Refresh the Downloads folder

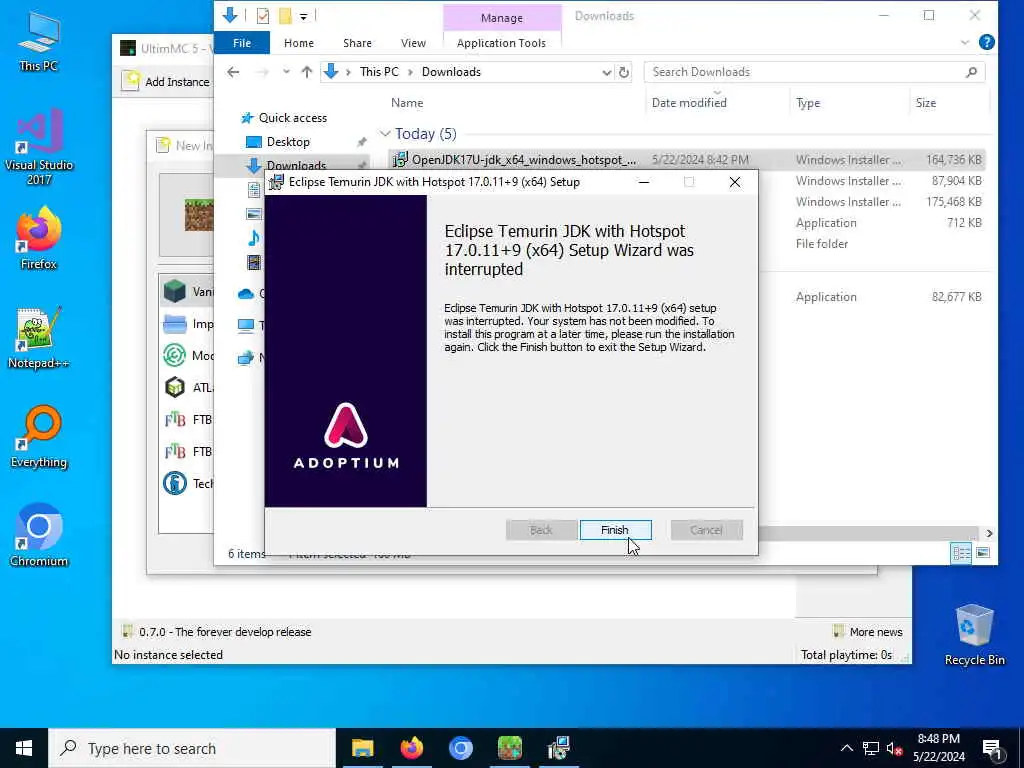[624, 72]
